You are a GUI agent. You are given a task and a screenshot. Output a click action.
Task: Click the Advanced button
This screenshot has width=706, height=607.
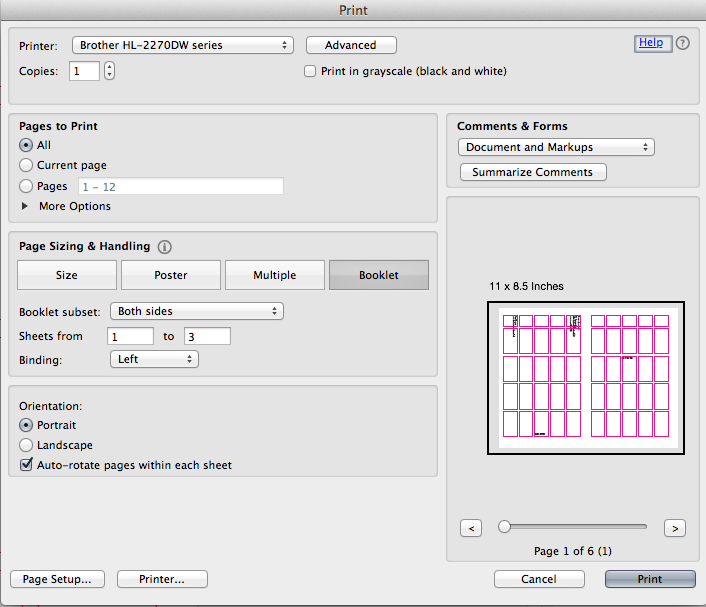click(351, 45)
